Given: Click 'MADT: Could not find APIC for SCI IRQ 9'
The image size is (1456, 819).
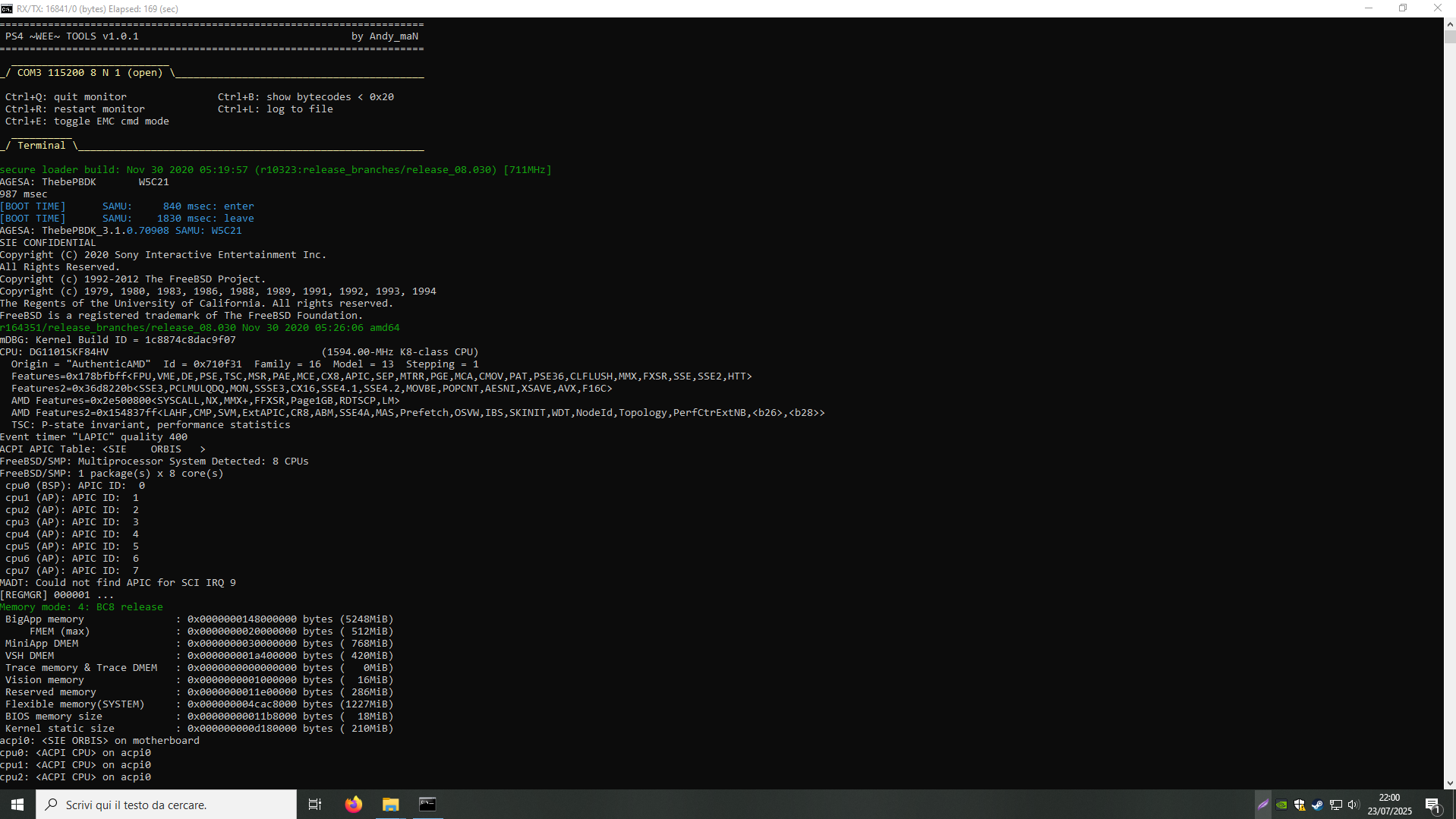Looking at the screenshot, I should pyautogui.click(x=118, y=583).
